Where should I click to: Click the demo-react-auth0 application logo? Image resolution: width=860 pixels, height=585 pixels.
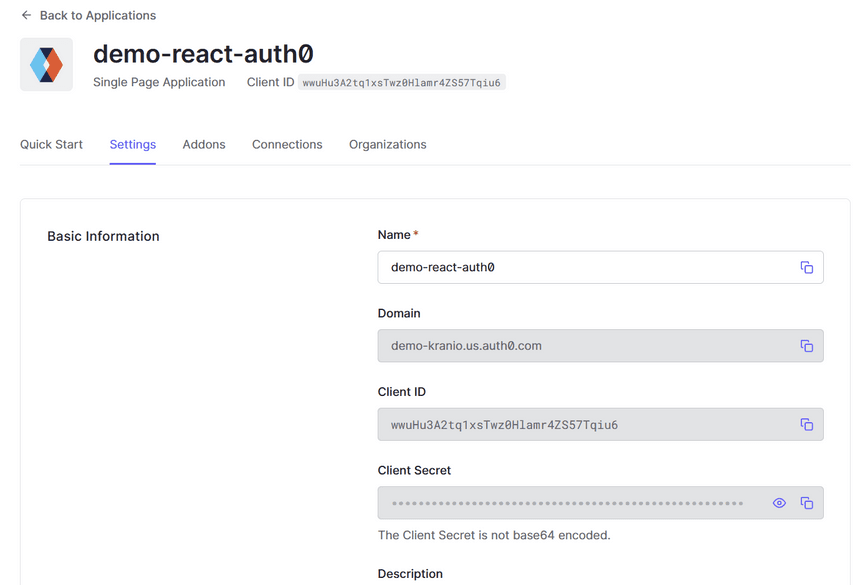click(x=46, y=65)
